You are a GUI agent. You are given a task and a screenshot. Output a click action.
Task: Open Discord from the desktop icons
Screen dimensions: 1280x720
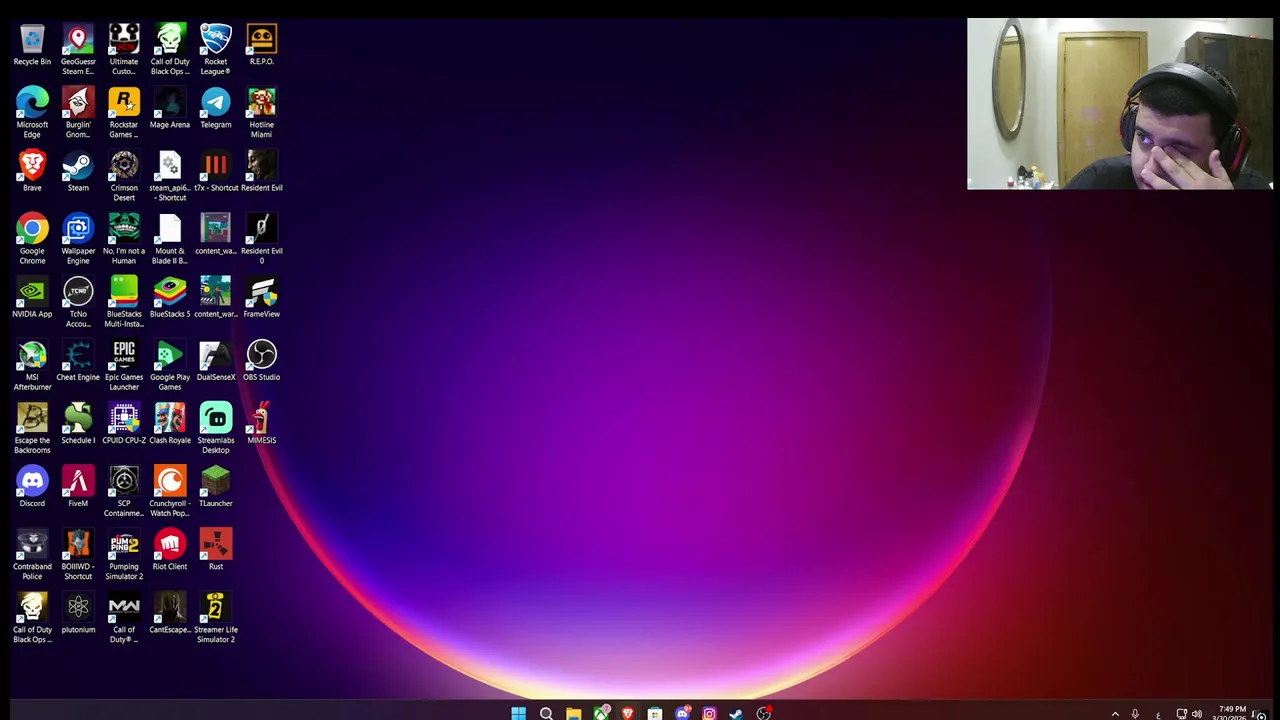(x=32, y=487)
